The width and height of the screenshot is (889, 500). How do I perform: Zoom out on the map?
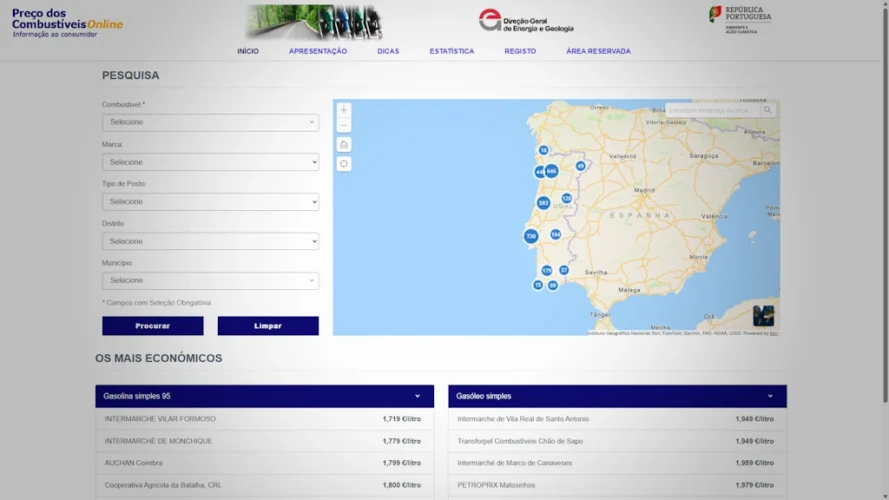click(x=344, y=126)
